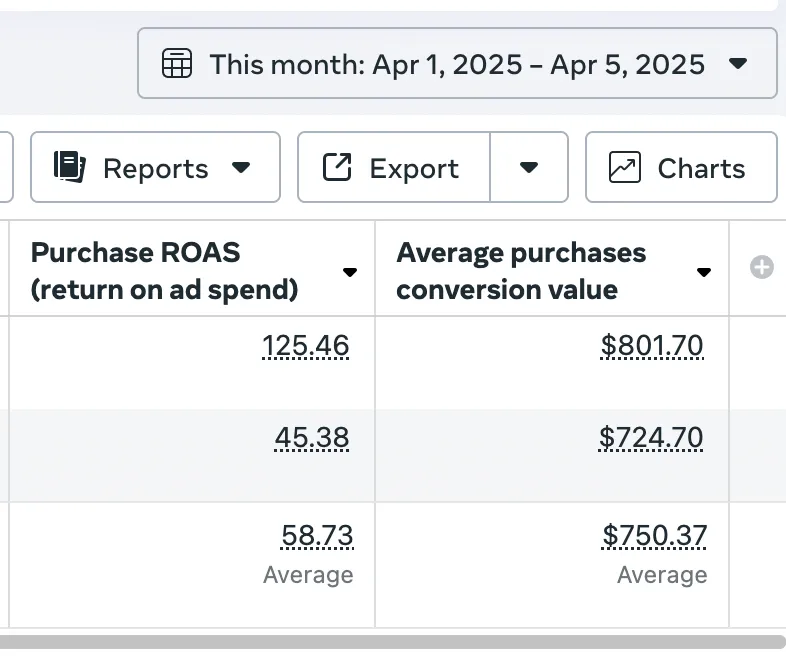This screenshot has height=658, width=786.
Task: Expand the Reports dropdown caret
Action: point(241,167)
